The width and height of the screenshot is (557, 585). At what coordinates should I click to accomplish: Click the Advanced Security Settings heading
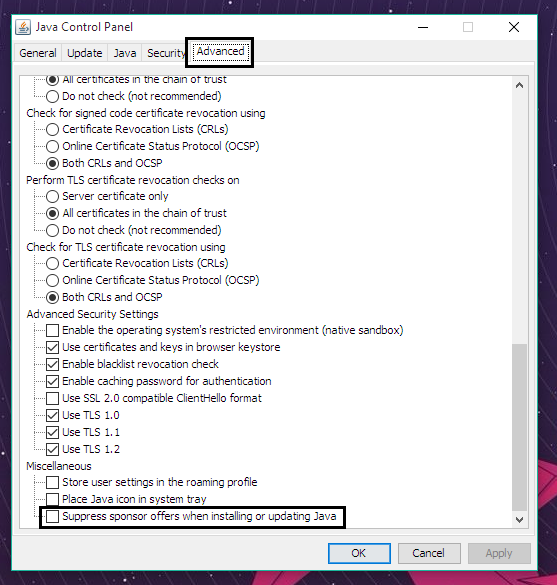pyautogui.click(x=92, y=314)
